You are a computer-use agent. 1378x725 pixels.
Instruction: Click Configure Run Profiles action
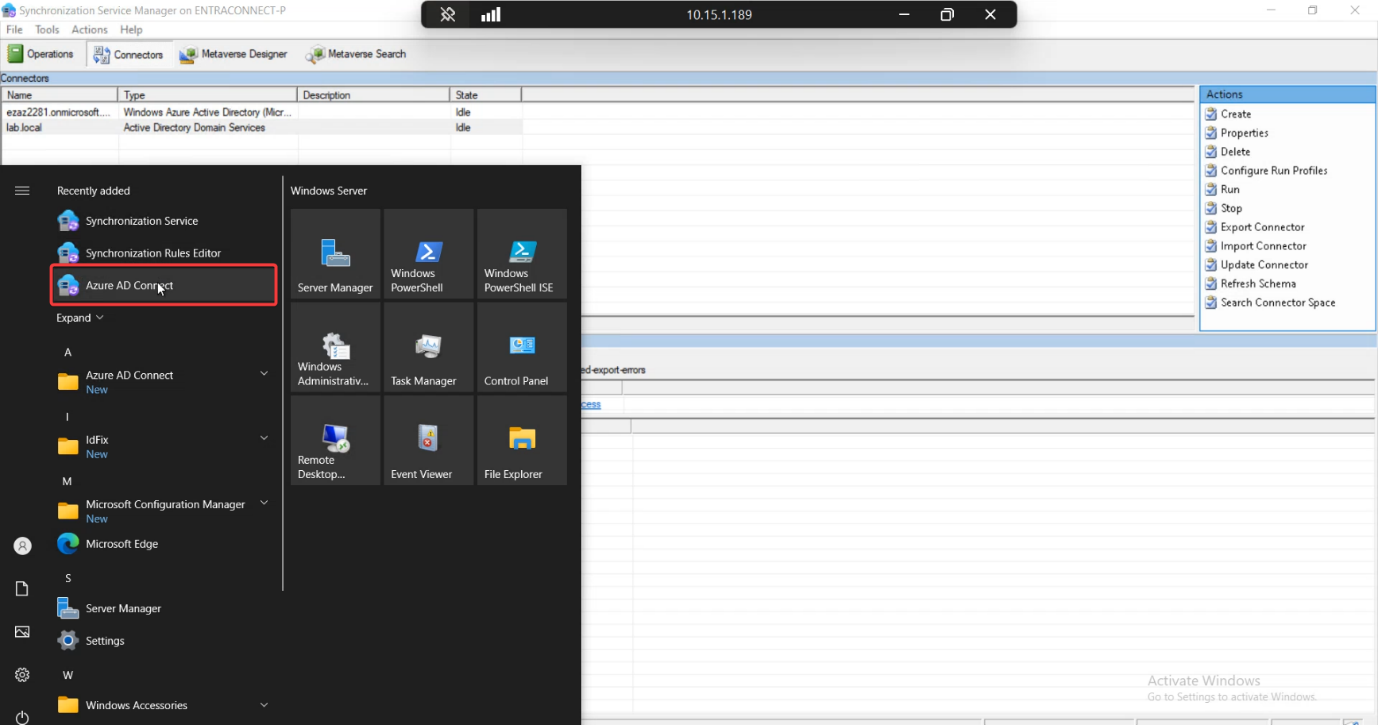click(x=1274, y=171)
